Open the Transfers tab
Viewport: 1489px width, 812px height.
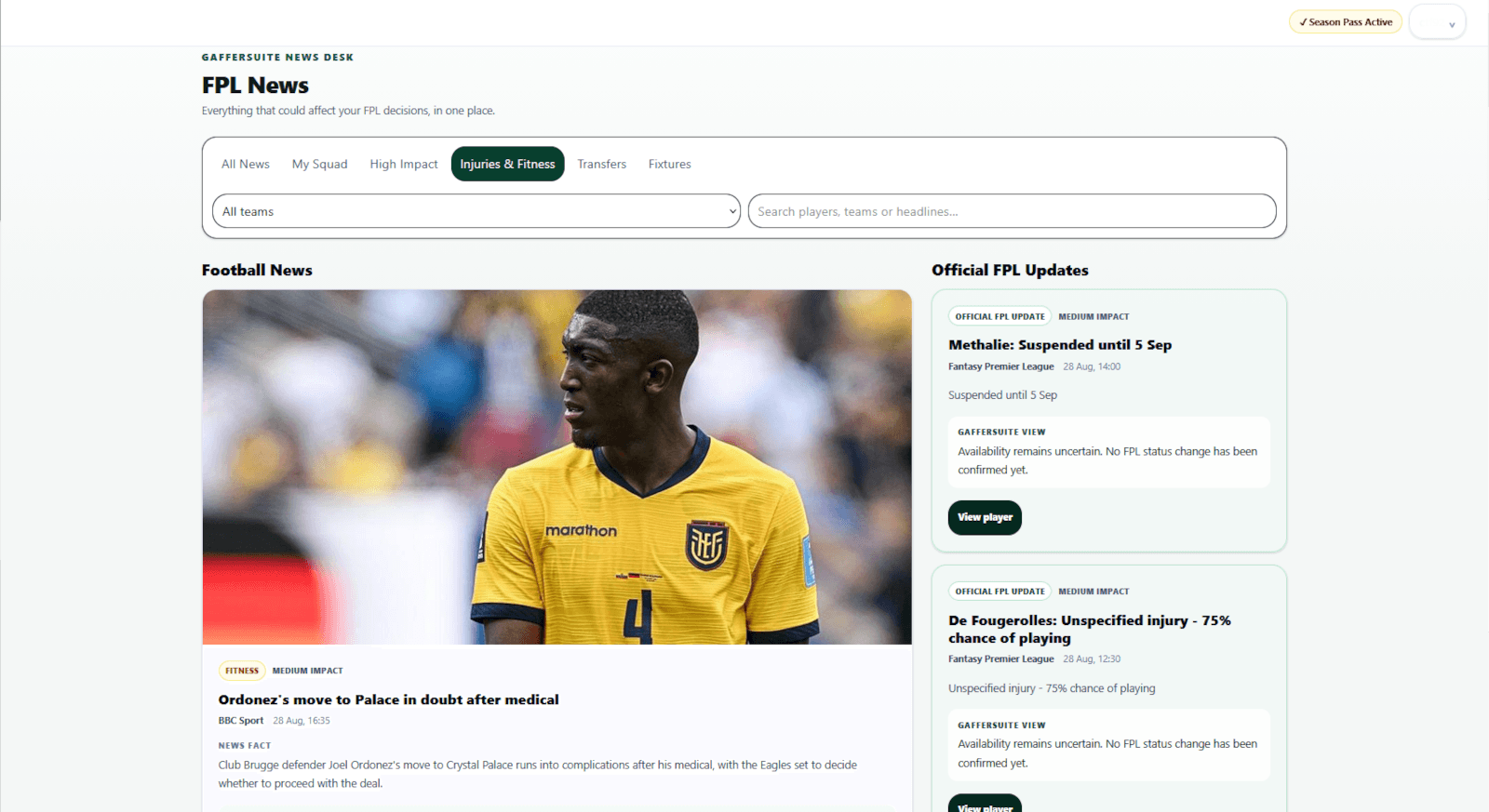602,164
